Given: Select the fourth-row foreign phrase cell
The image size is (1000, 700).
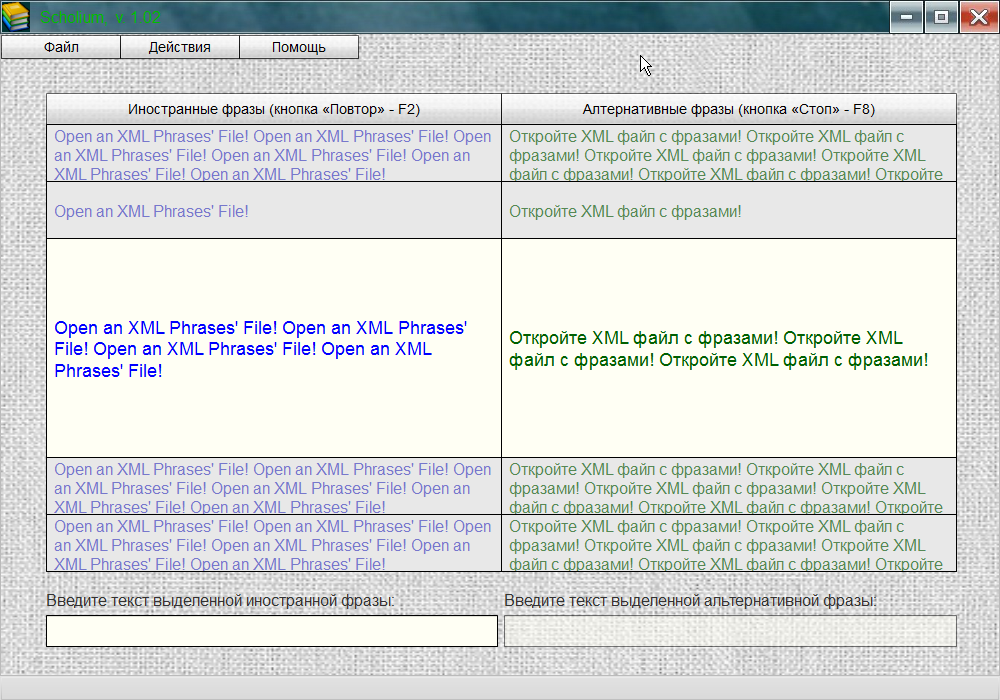Looking at the screenshot, I should coord(274,487).
